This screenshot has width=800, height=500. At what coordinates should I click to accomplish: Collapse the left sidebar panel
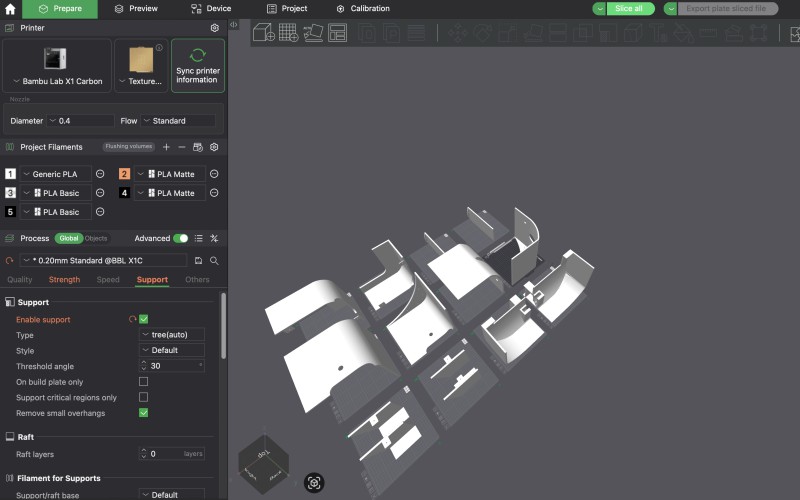click(234, 24)
